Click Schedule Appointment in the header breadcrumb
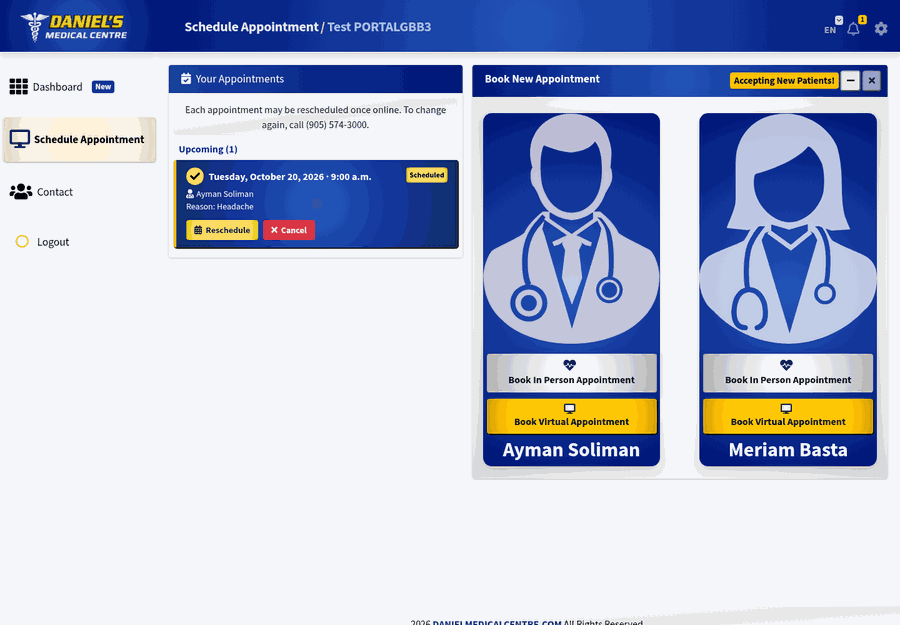The width and height of the screenshot is (900, 625). (251, 27)
